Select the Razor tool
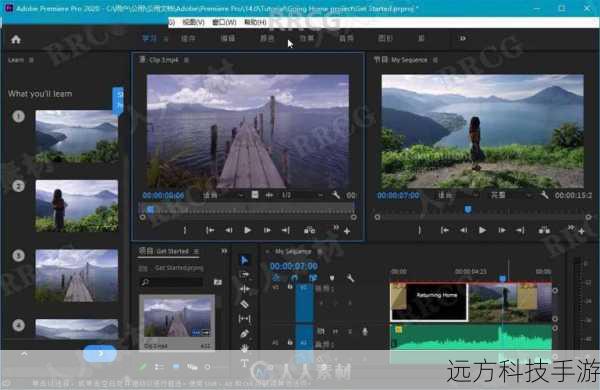 (x=245, y=304)
